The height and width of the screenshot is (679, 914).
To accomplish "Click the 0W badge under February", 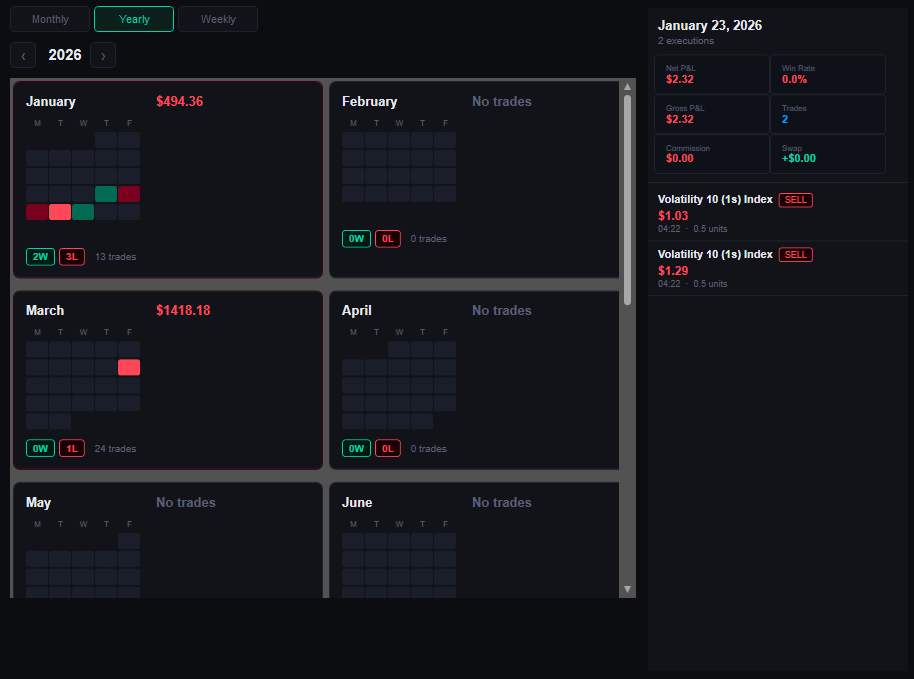I will coord(356,238).
